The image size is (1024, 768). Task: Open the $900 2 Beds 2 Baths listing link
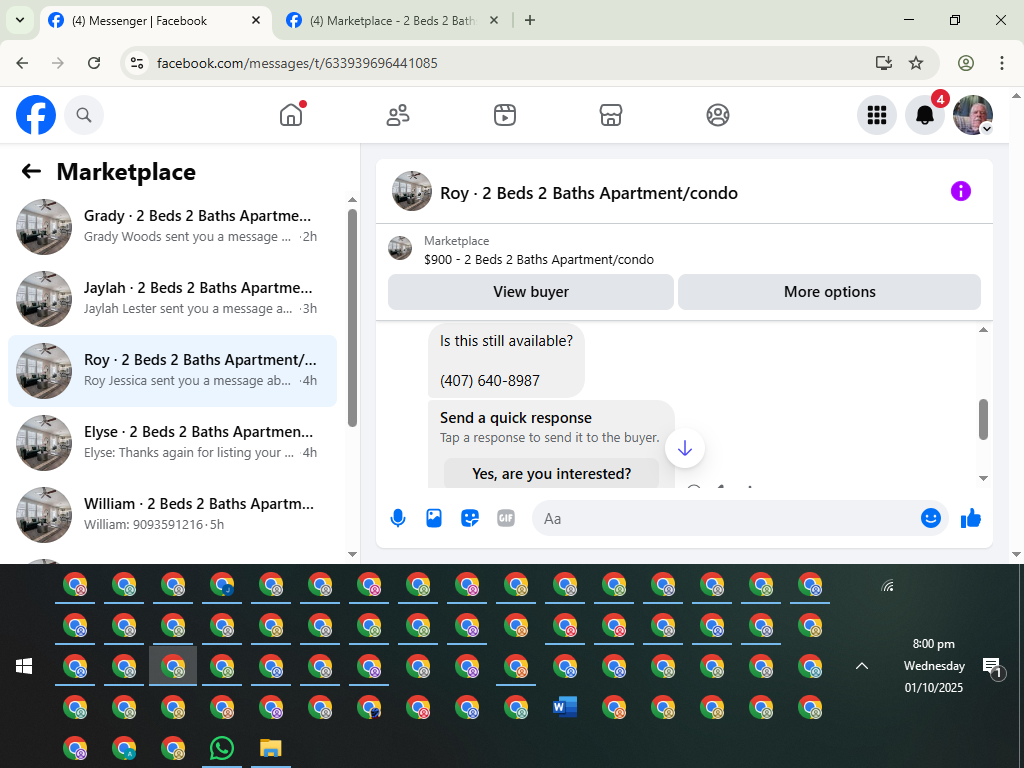click(539, 259)
